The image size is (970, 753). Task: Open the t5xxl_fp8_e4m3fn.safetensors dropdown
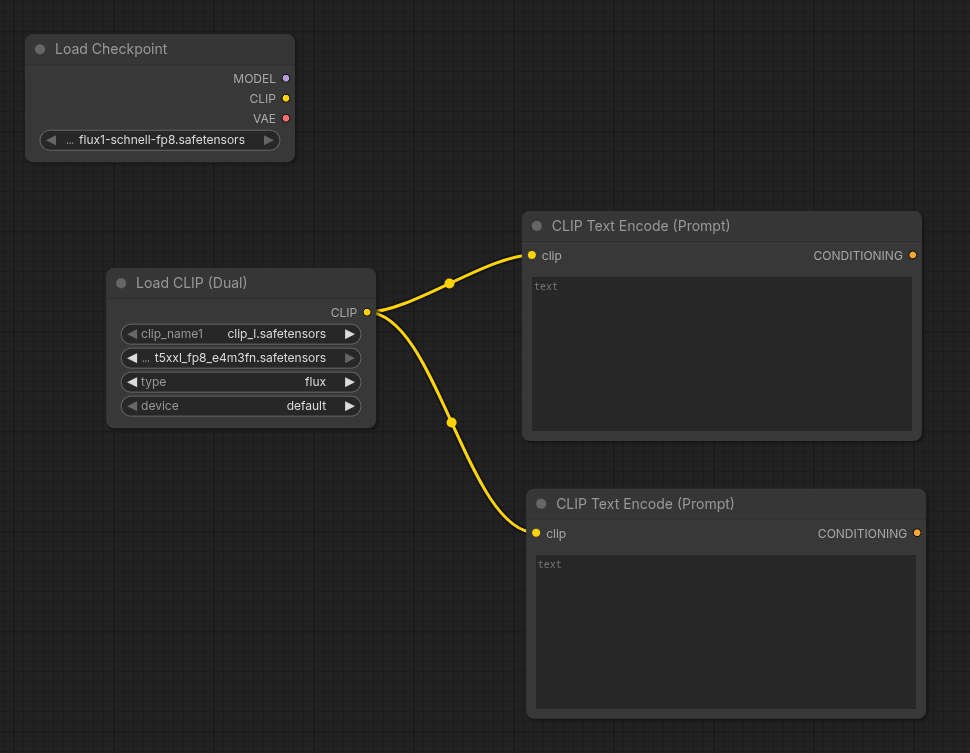[241, 358]
